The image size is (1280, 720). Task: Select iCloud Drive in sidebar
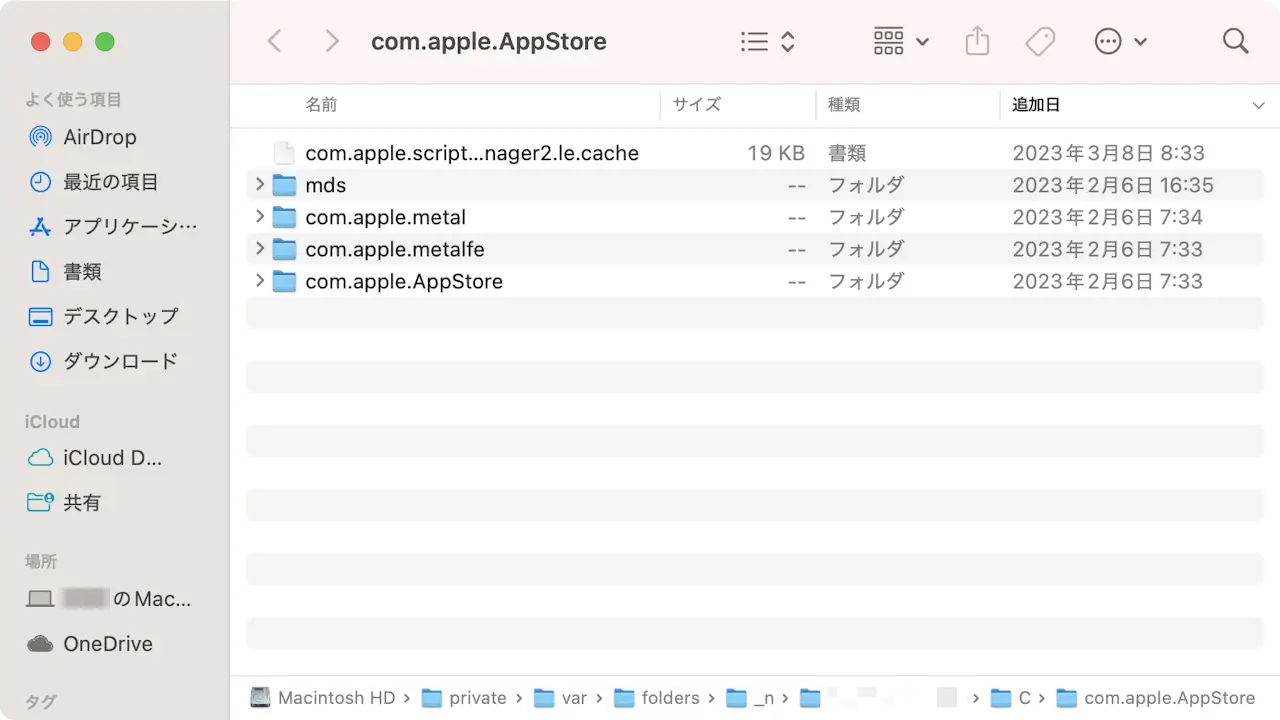pos(112,458)
